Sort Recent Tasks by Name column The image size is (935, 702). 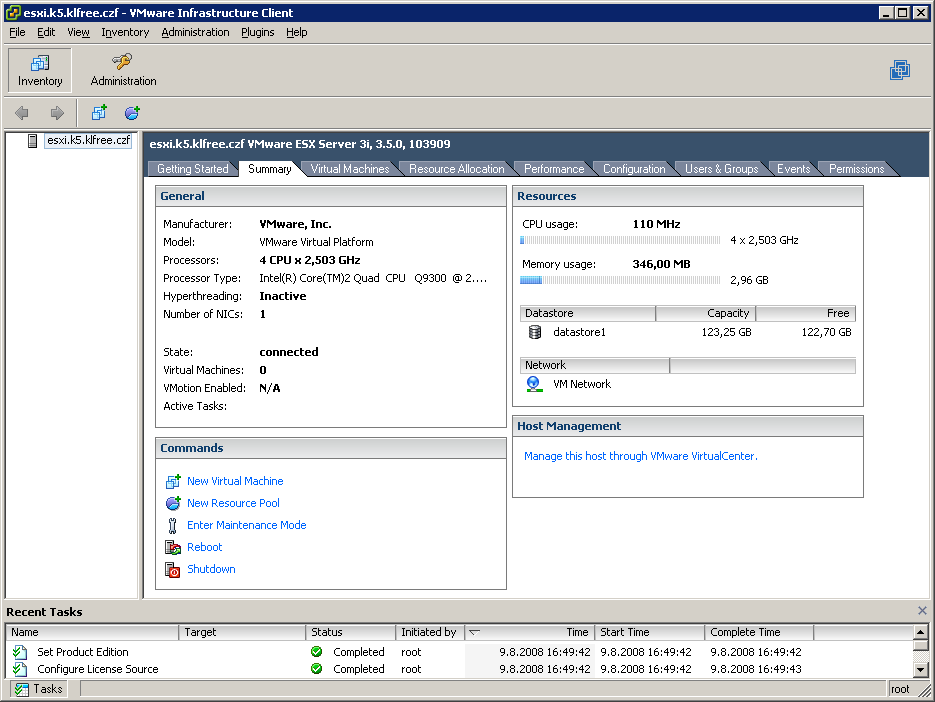(x=92, y=632)
